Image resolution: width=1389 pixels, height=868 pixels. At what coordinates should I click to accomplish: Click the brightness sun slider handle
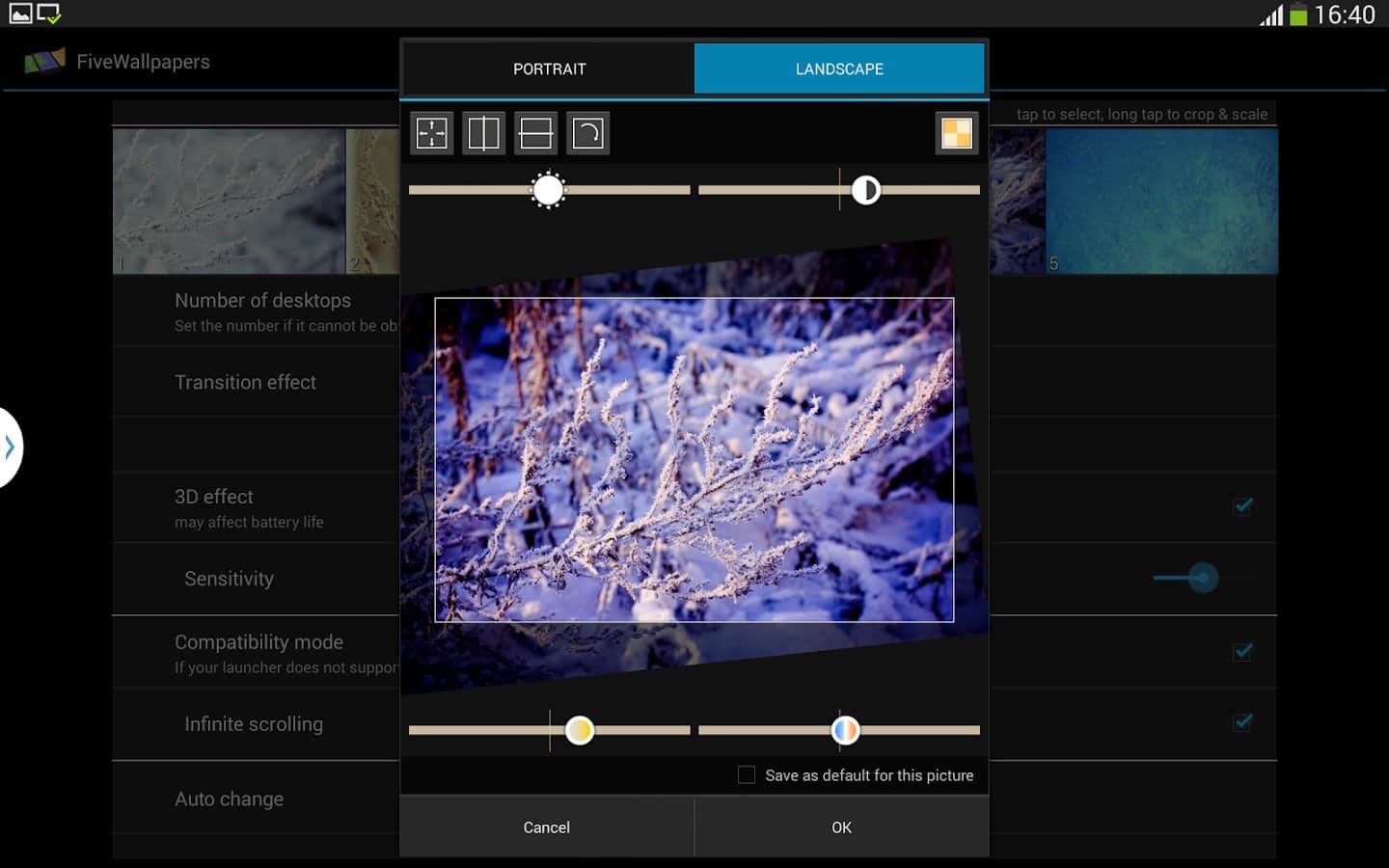tap(548, 190)
